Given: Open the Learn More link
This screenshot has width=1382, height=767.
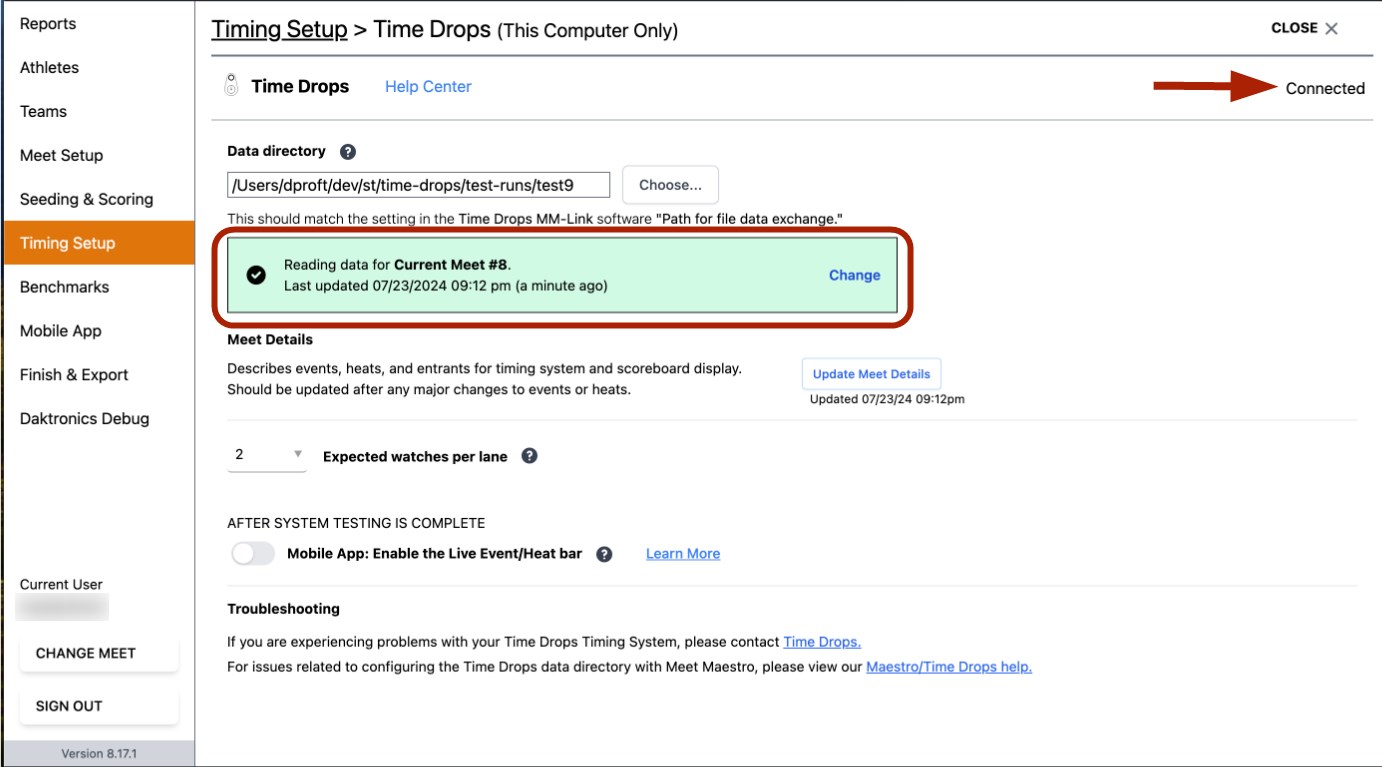Looking at the screenshot, I should point(683,554).
